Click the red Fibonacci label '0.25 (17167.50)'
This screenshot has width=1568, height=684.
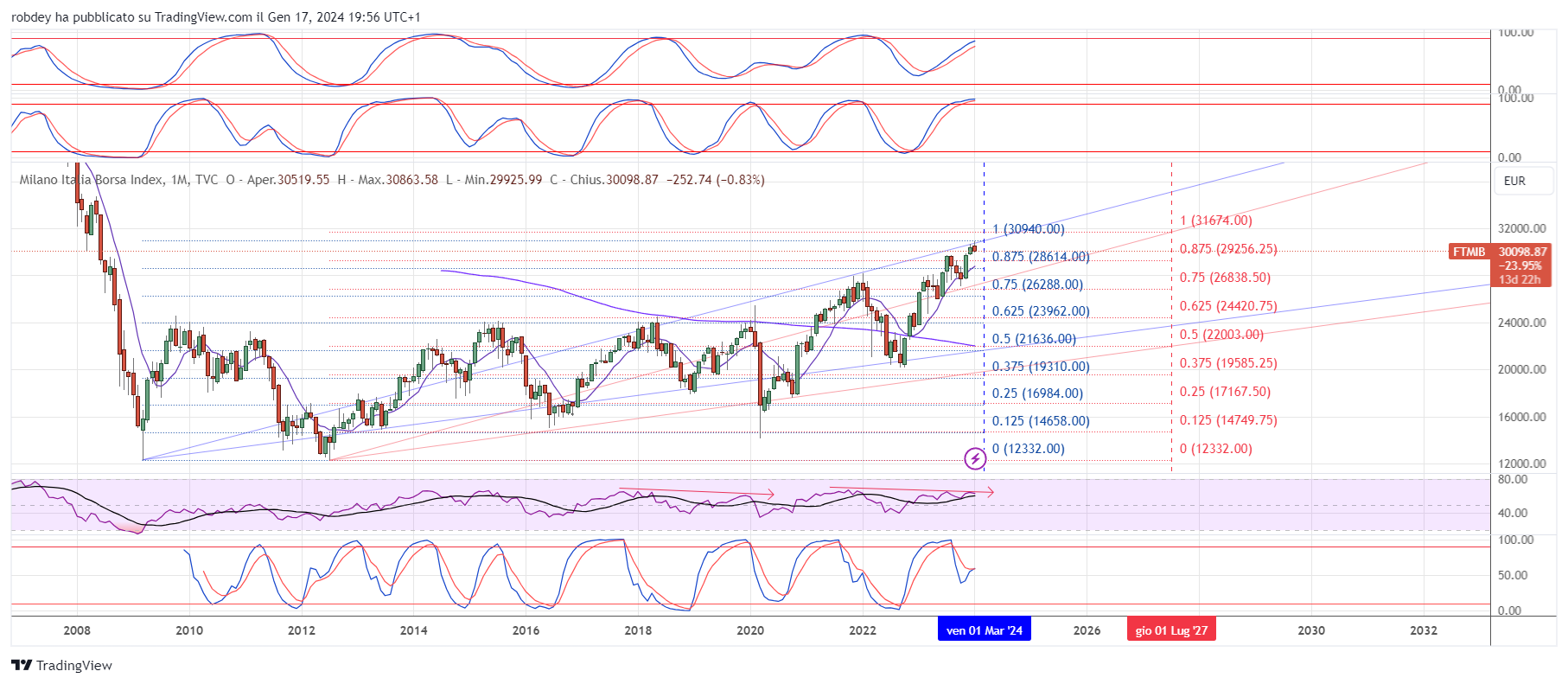pos(1225,392)
